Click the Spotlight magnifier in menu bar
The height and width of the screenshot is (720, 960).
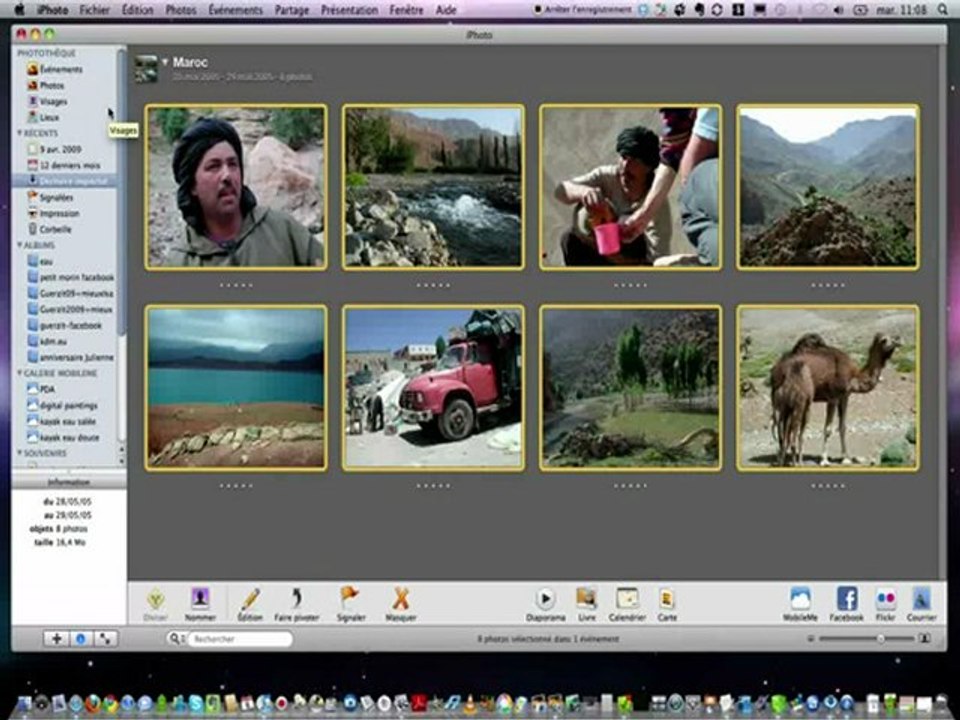(x=943, y=10)
